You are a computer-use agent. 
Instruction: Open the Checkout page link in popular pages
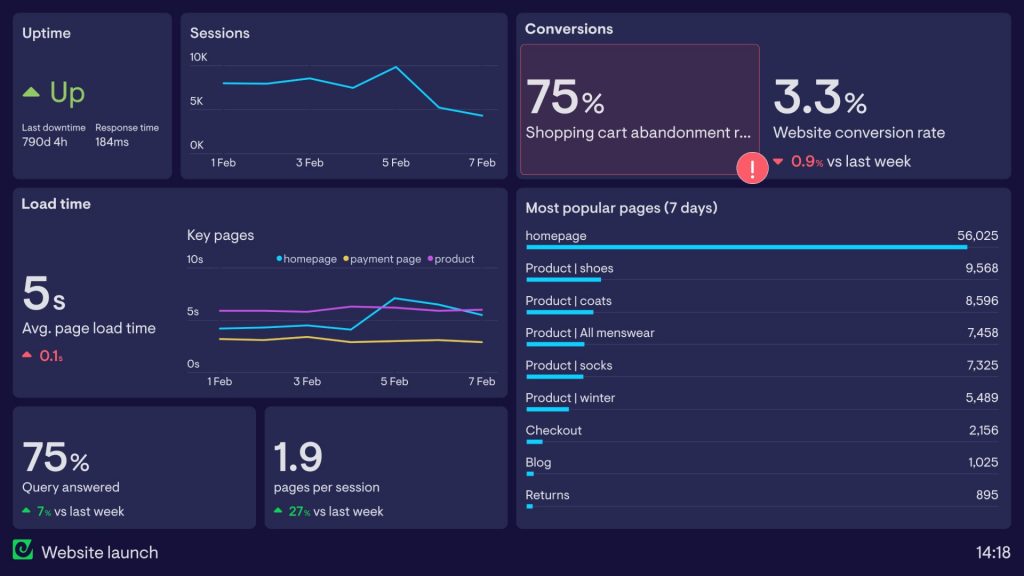click(x=553, y=430)
